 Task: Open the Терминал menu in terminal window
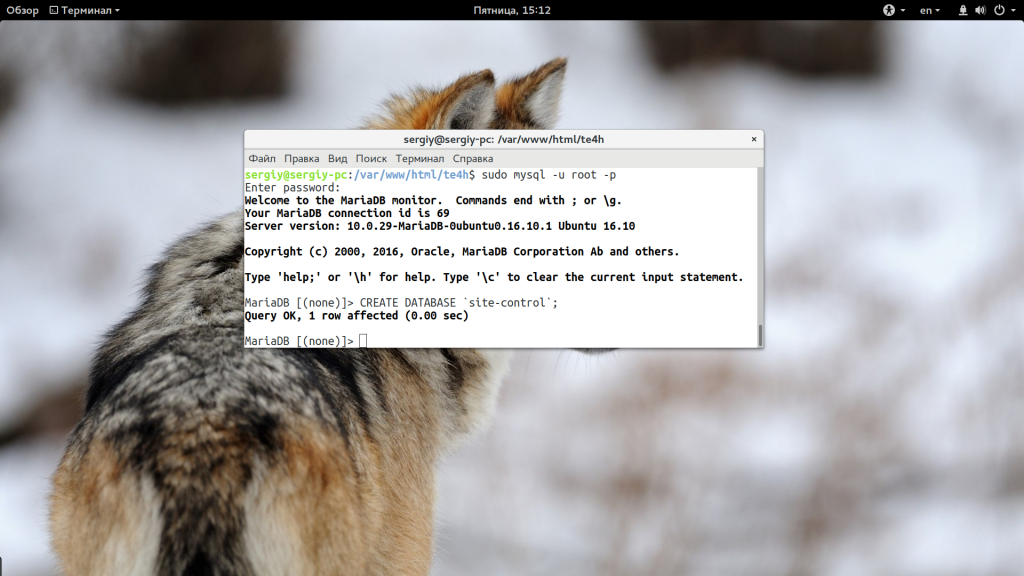click(419, 158)
